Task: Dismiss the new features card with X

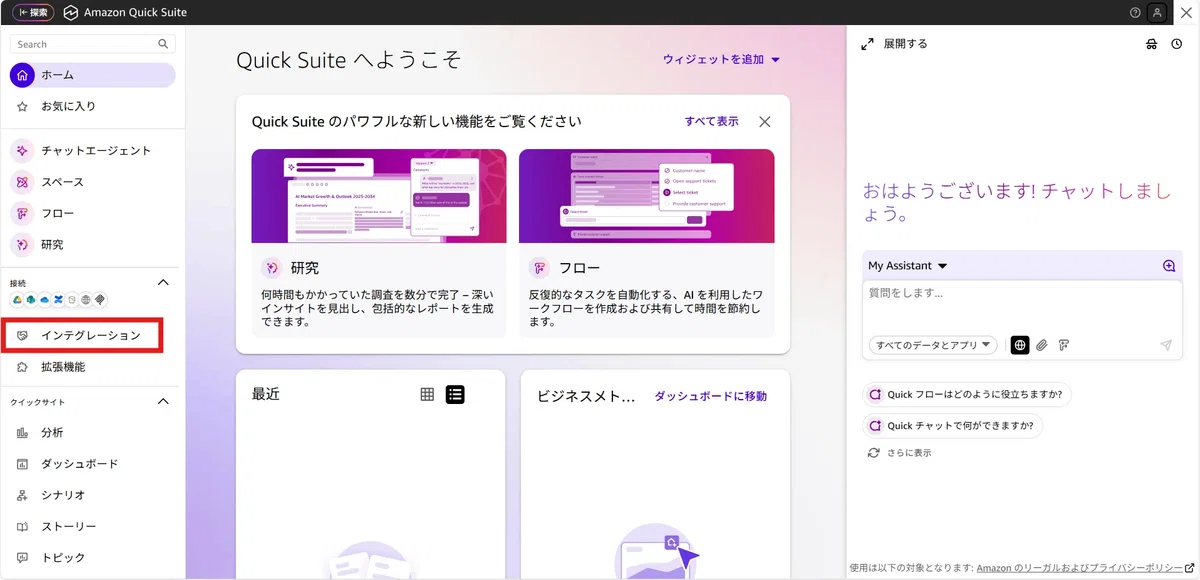Action: coord(765,121)
